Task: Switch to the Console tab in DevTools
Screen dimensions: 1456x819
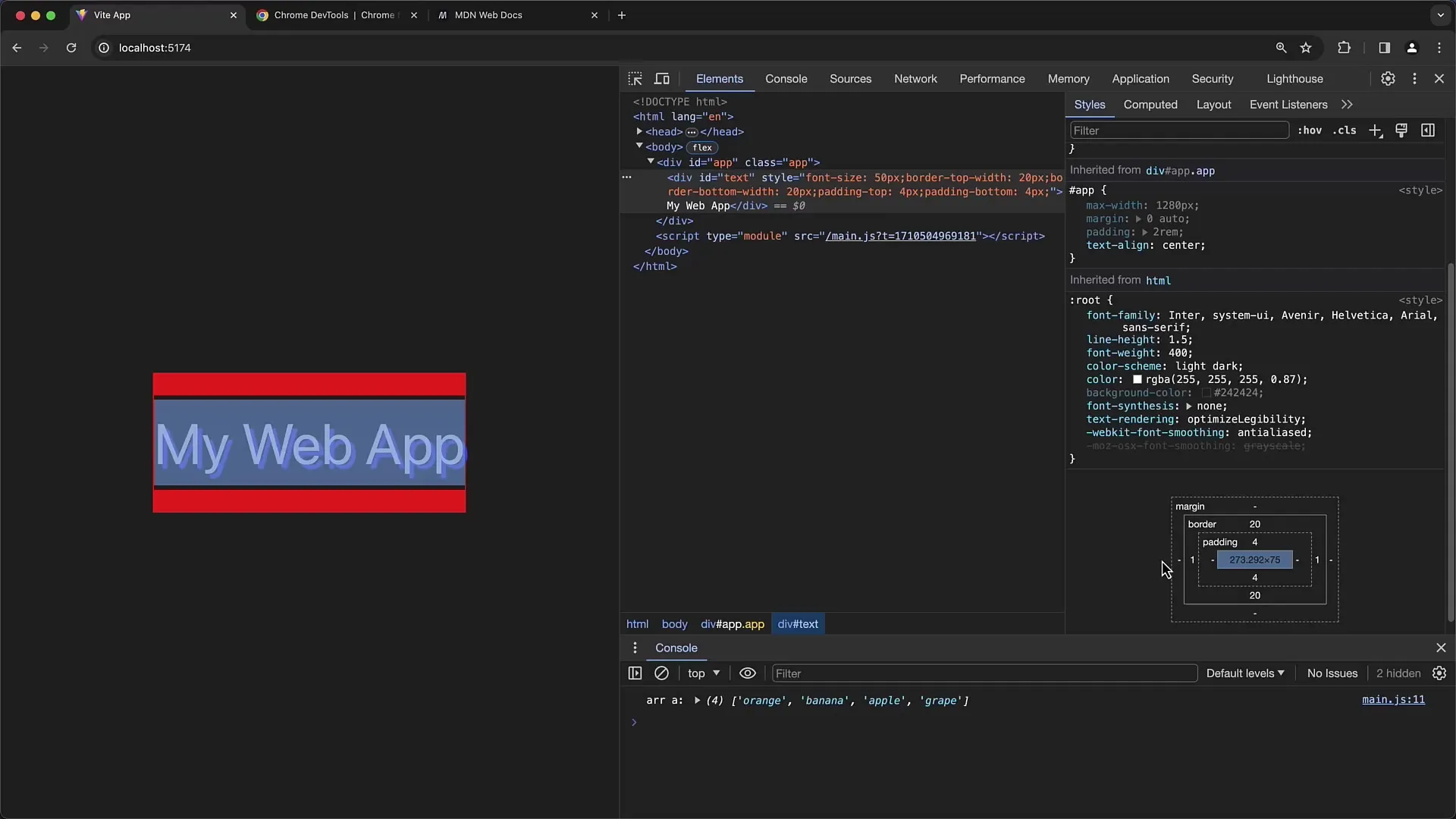Action: (x=786, y=79)
